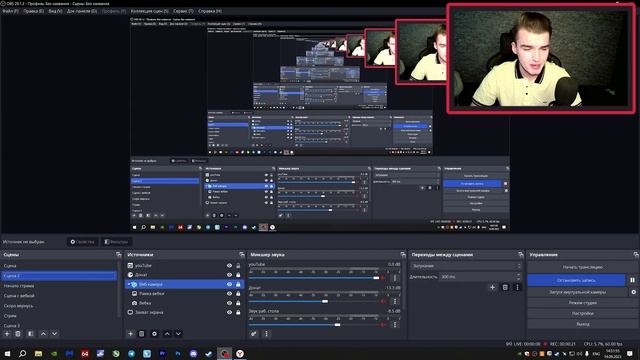
Task: Undock the Audio Mixer panel
Action: click(x=403, y=255)
